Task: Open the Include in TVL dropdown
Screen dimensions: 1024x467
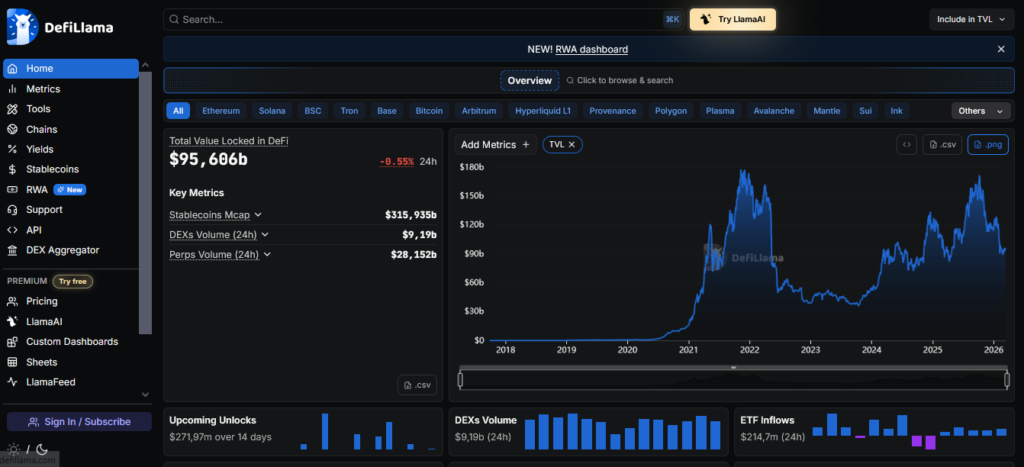Action: point(971,19)
